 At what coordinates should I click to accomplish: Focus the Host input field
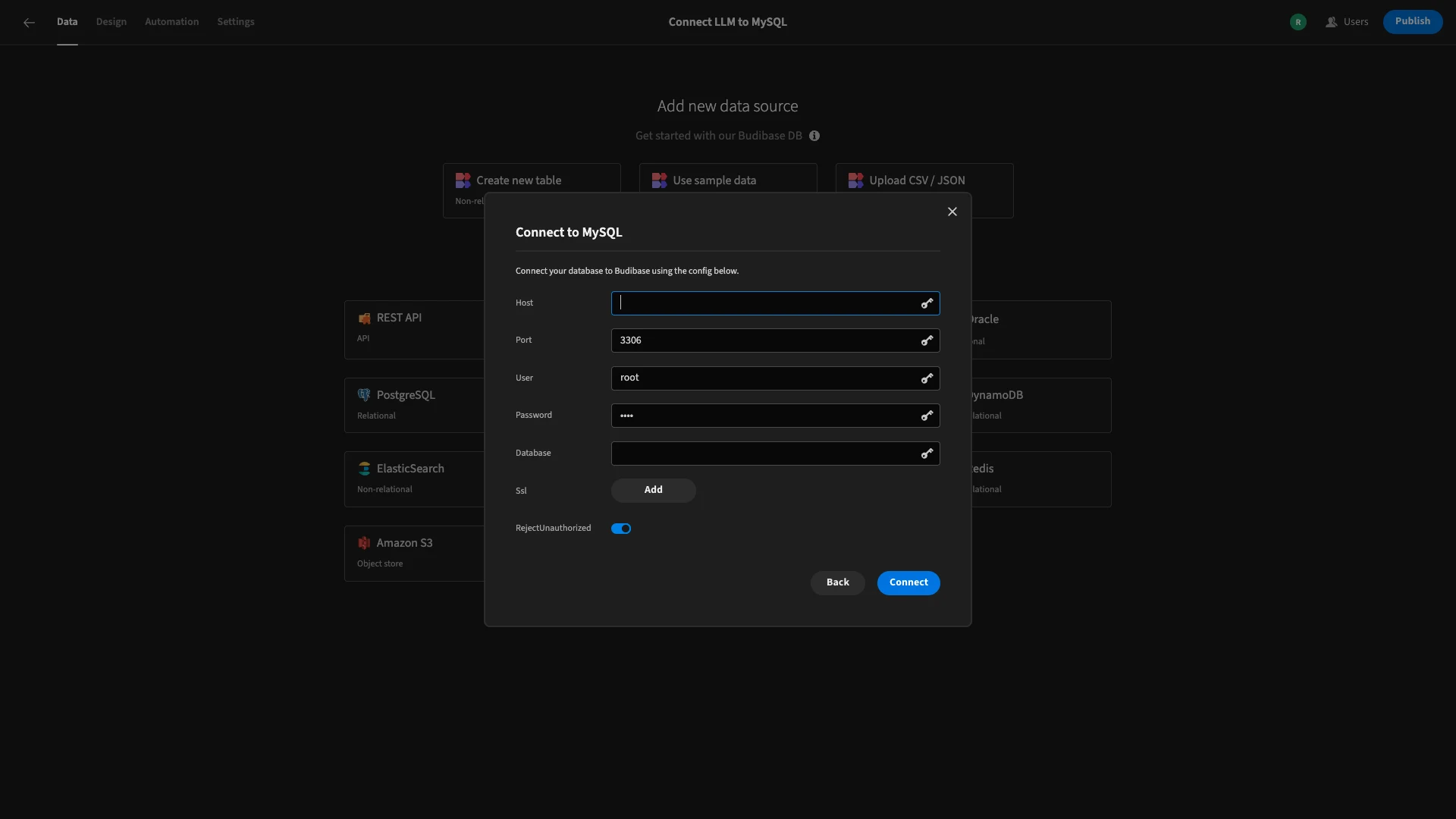pos(775,303)
